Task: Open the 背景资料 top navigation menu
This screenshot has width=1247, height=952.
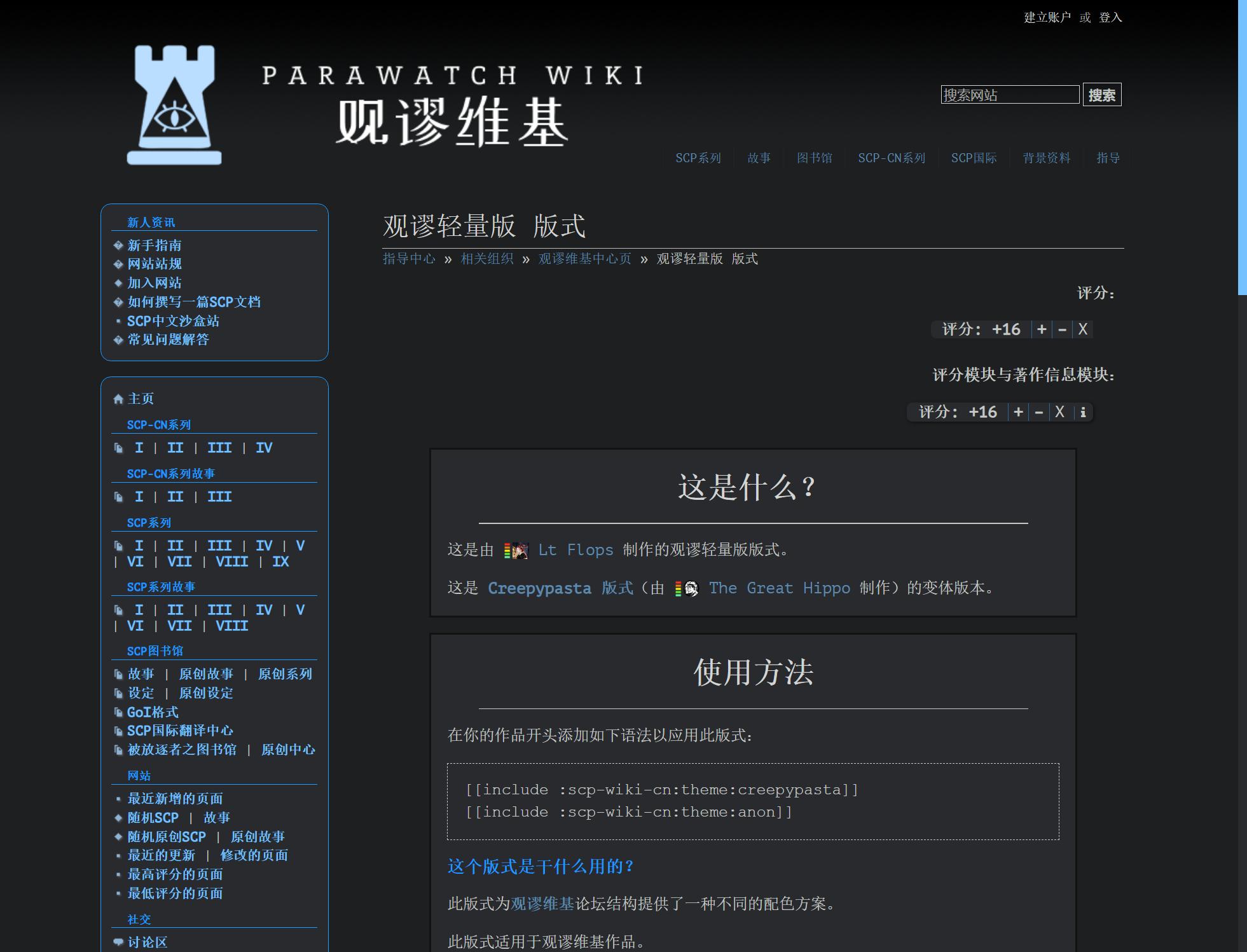Action: pos(1046,158)
